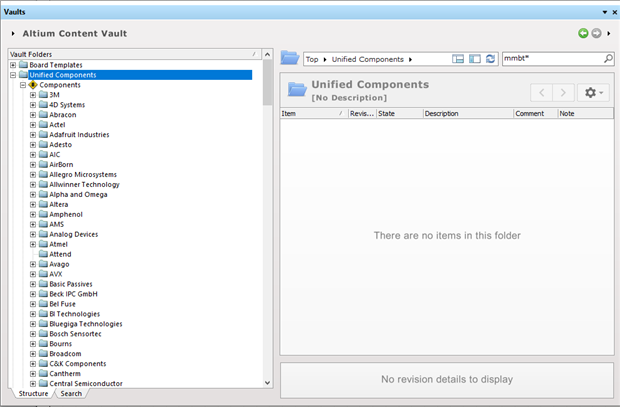Viewport: 620px width, 407px height.
Task: Refresh the vault folder contents
Action: coord(490,59)
